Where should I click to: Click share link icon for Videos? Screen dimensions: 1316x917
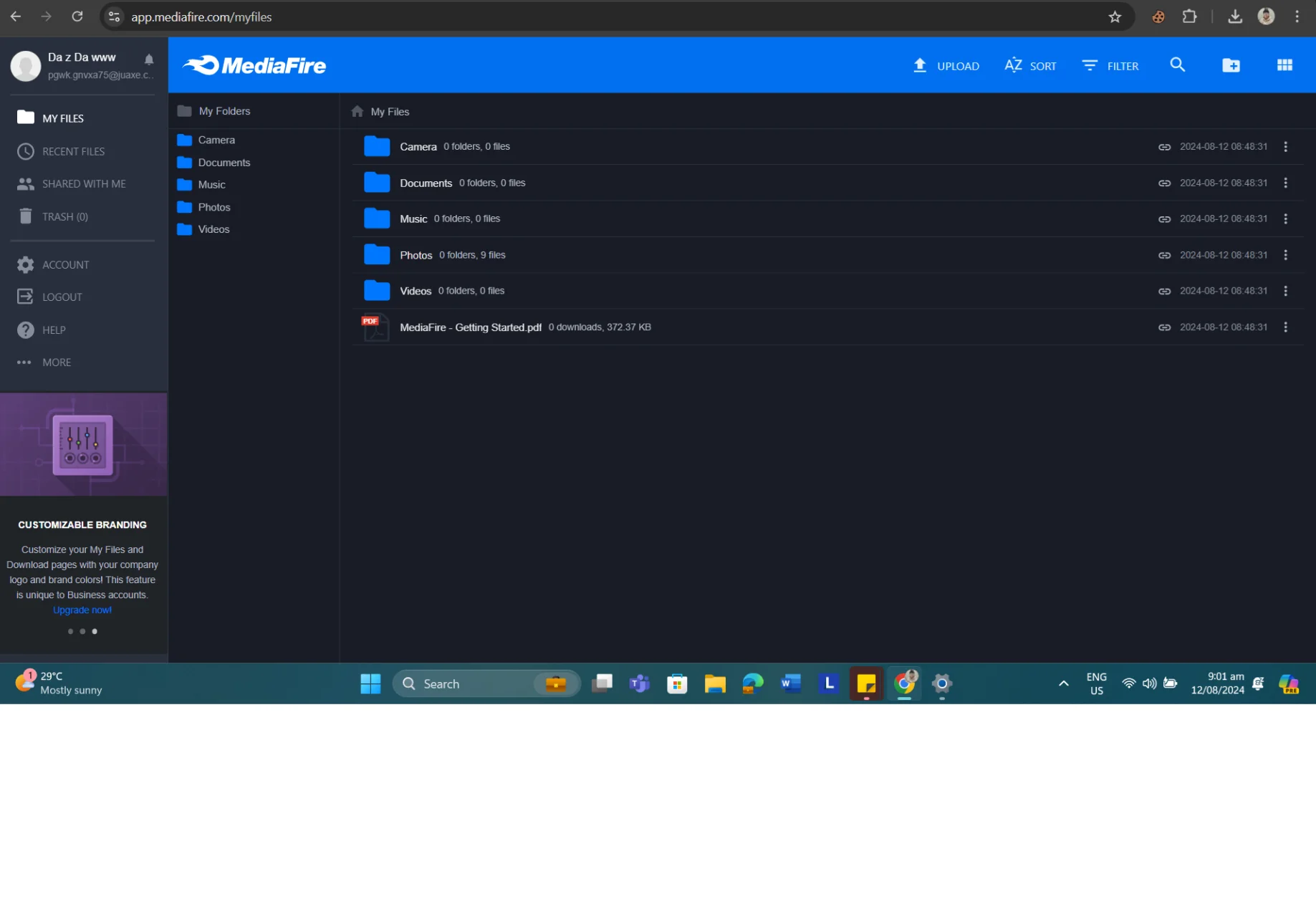click(x=1164, y=292)
